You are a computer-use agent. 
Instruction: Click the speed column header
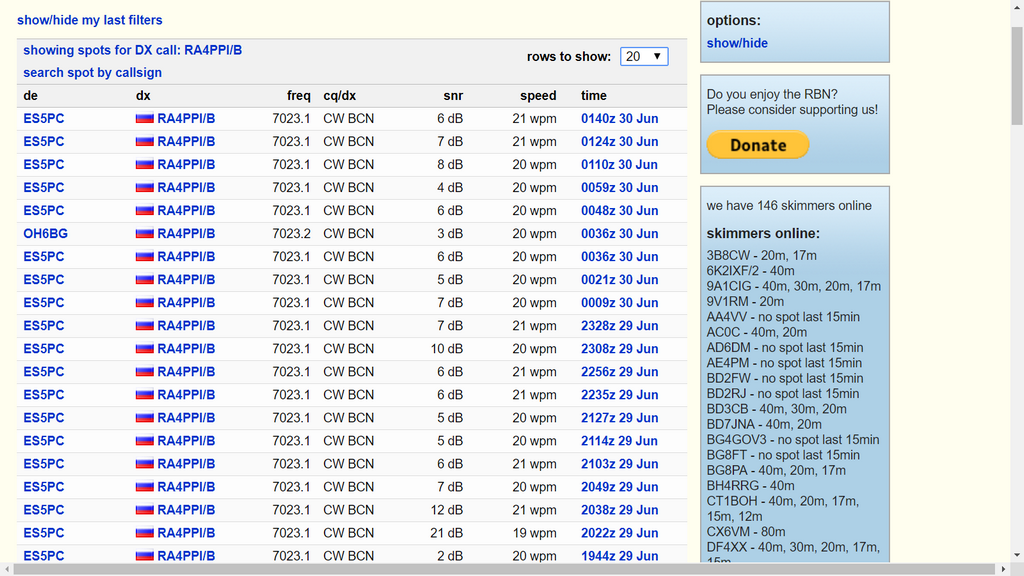[x=538, y=95]
